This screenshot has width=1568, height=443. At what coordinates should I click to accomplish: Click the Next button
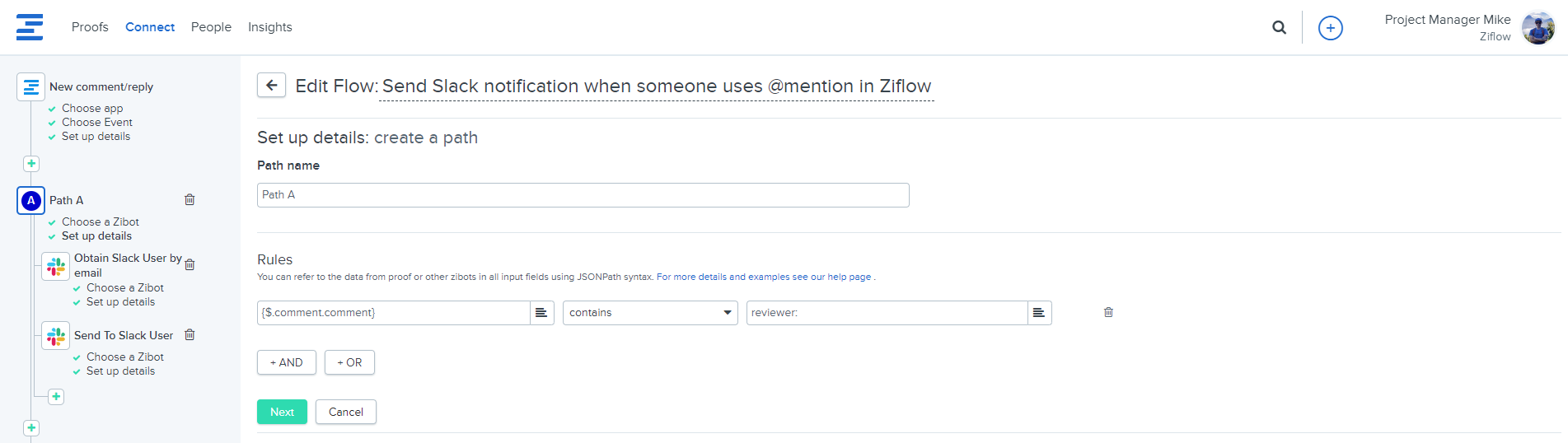coord(282,412)
